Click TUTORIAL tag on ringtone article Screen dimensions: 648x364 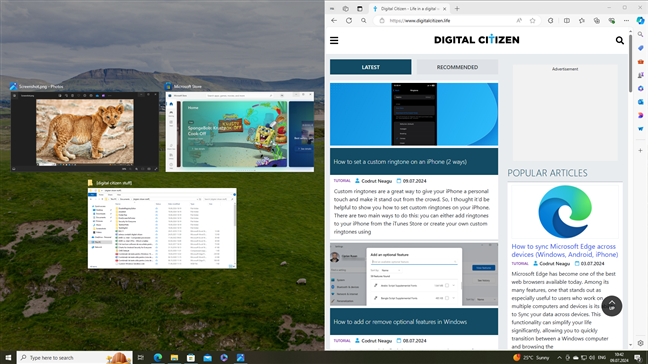342,181
